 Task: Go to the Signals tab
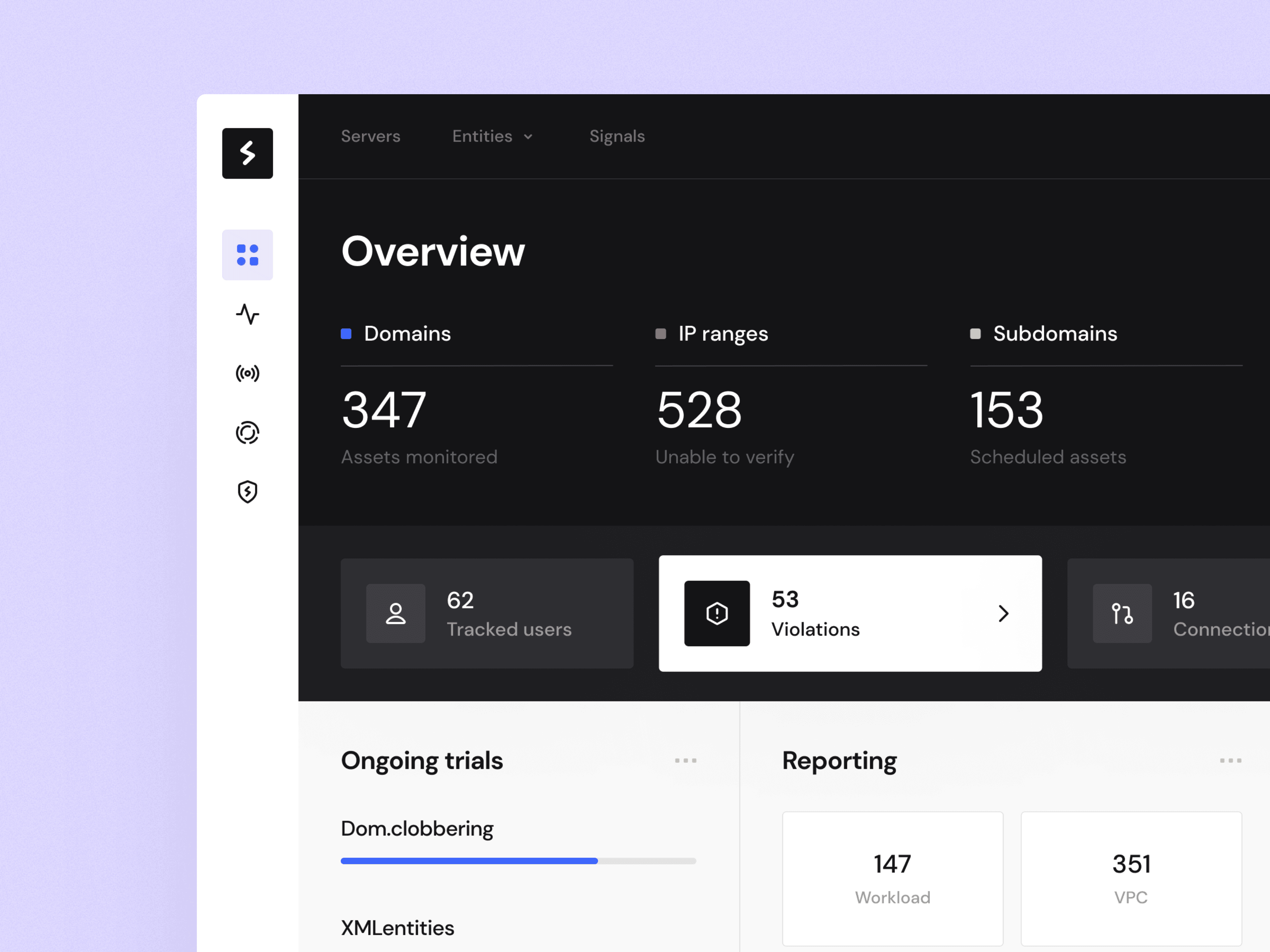pyautogui.click(x=617, y=136)
